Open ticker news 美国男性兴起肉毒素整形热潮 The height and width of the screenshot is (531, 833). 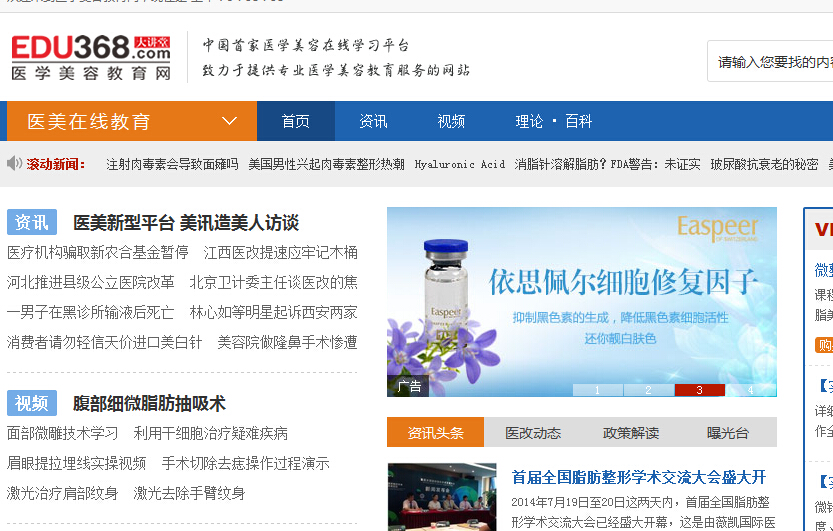click(326, 165)
